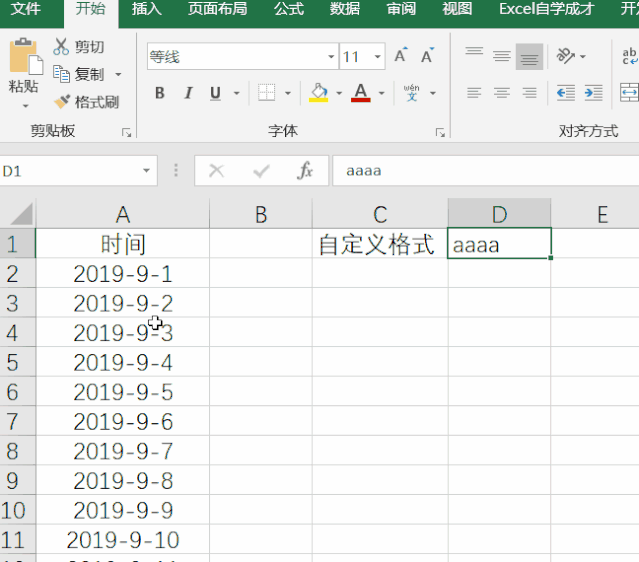Open the Excel自学成才 tab

[x=546, y=9]
